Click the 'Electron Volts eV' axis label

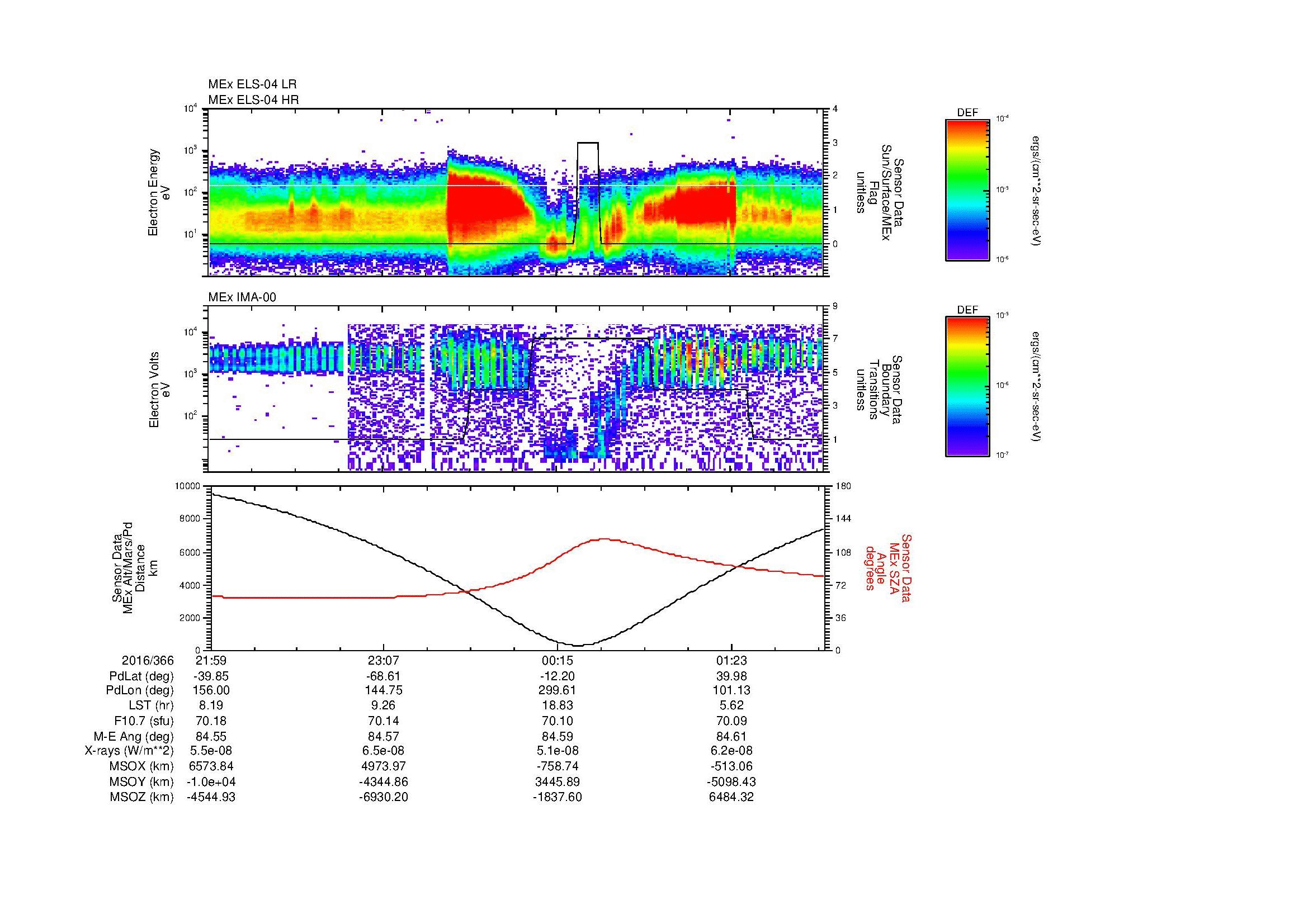(159, 390)
